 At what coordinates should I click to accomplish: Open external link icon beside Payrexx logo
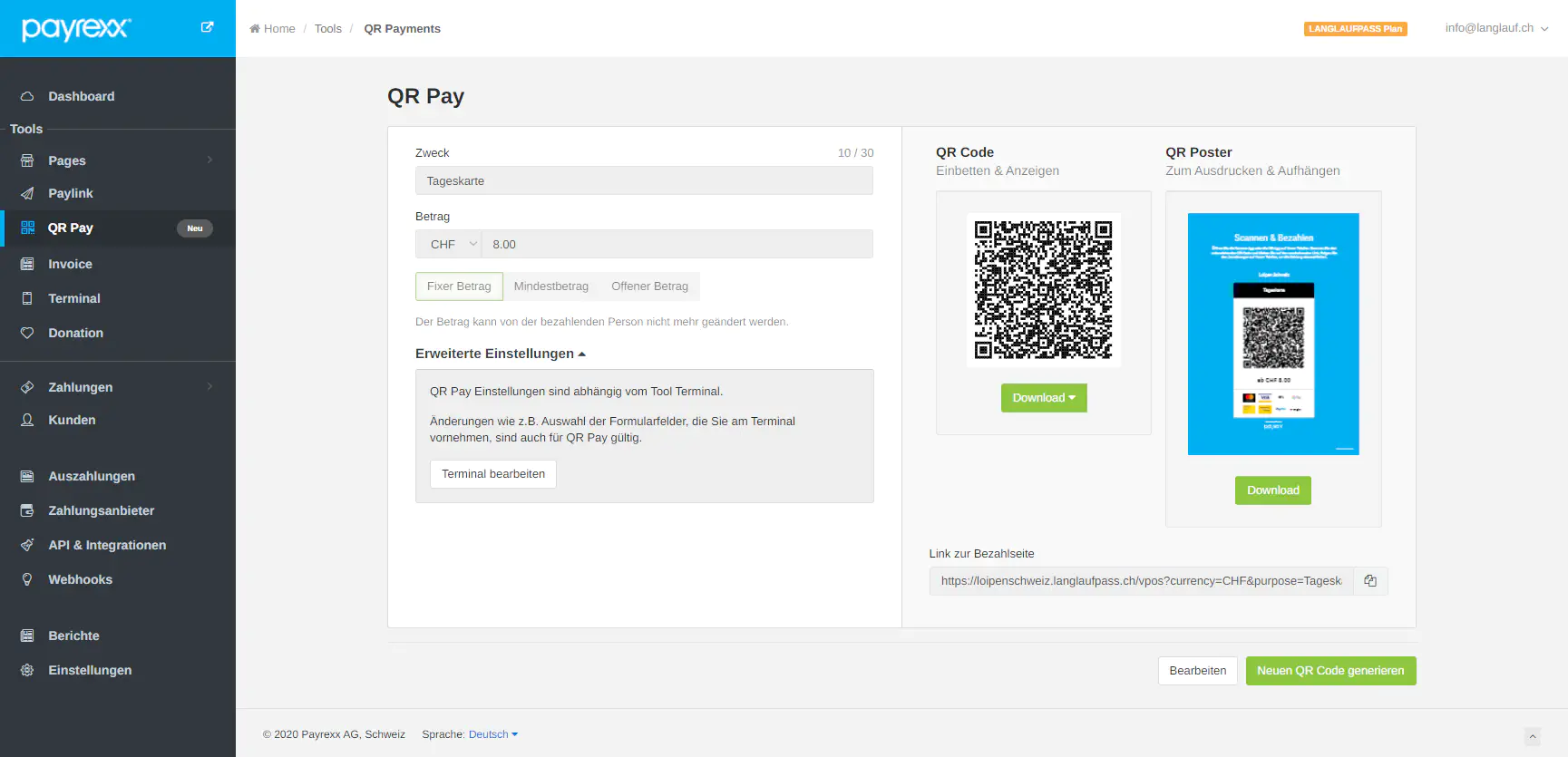tap(207, 27)
